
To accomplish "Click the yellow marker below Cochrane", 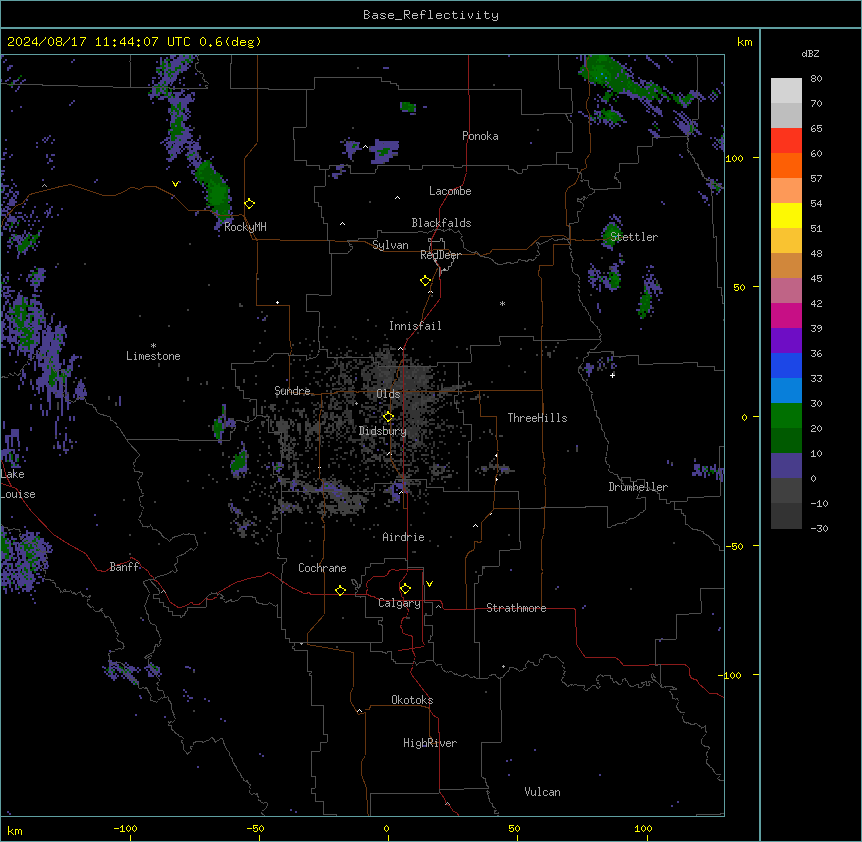I will (340, 590).
